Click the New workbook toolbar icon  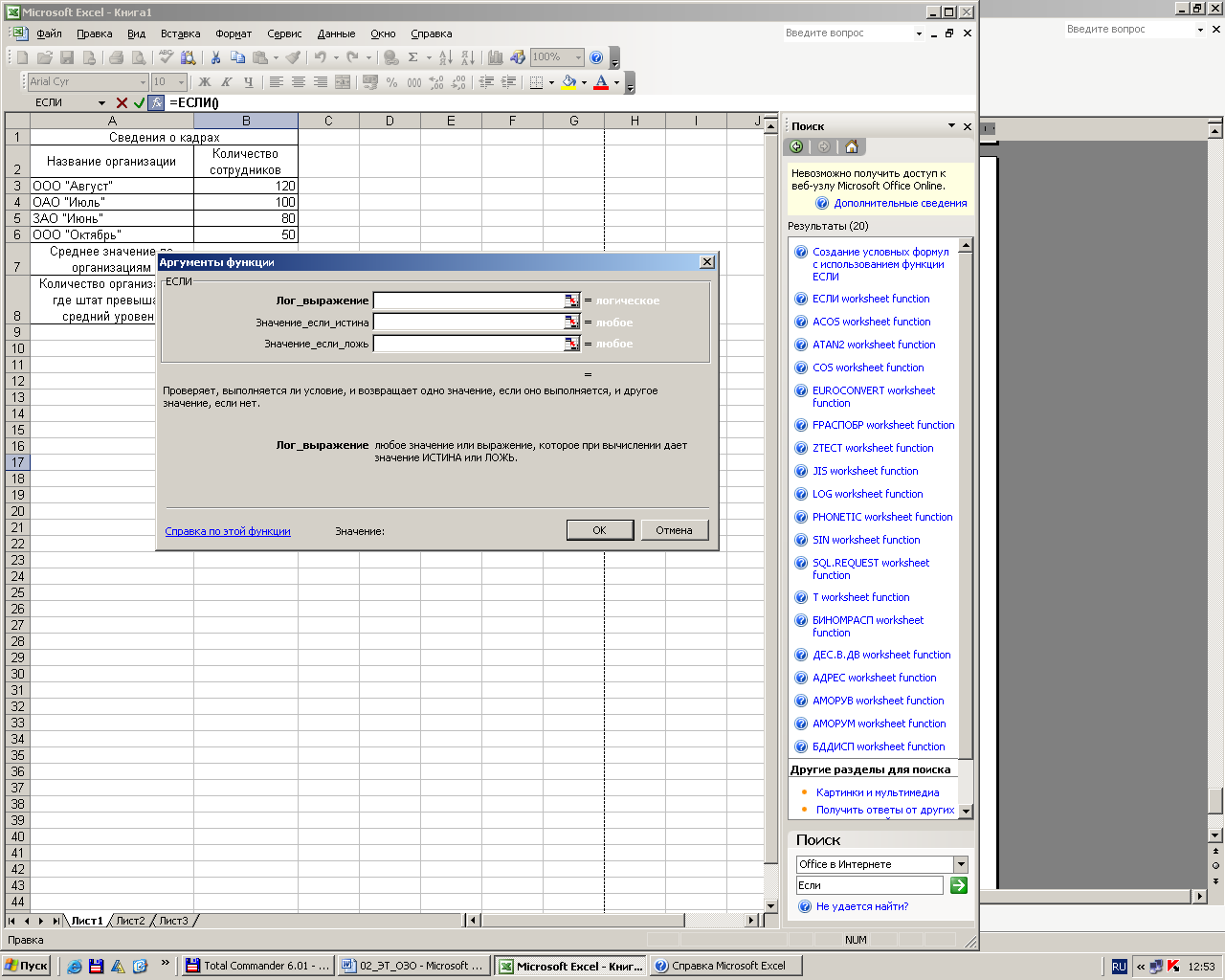(22, 57)
